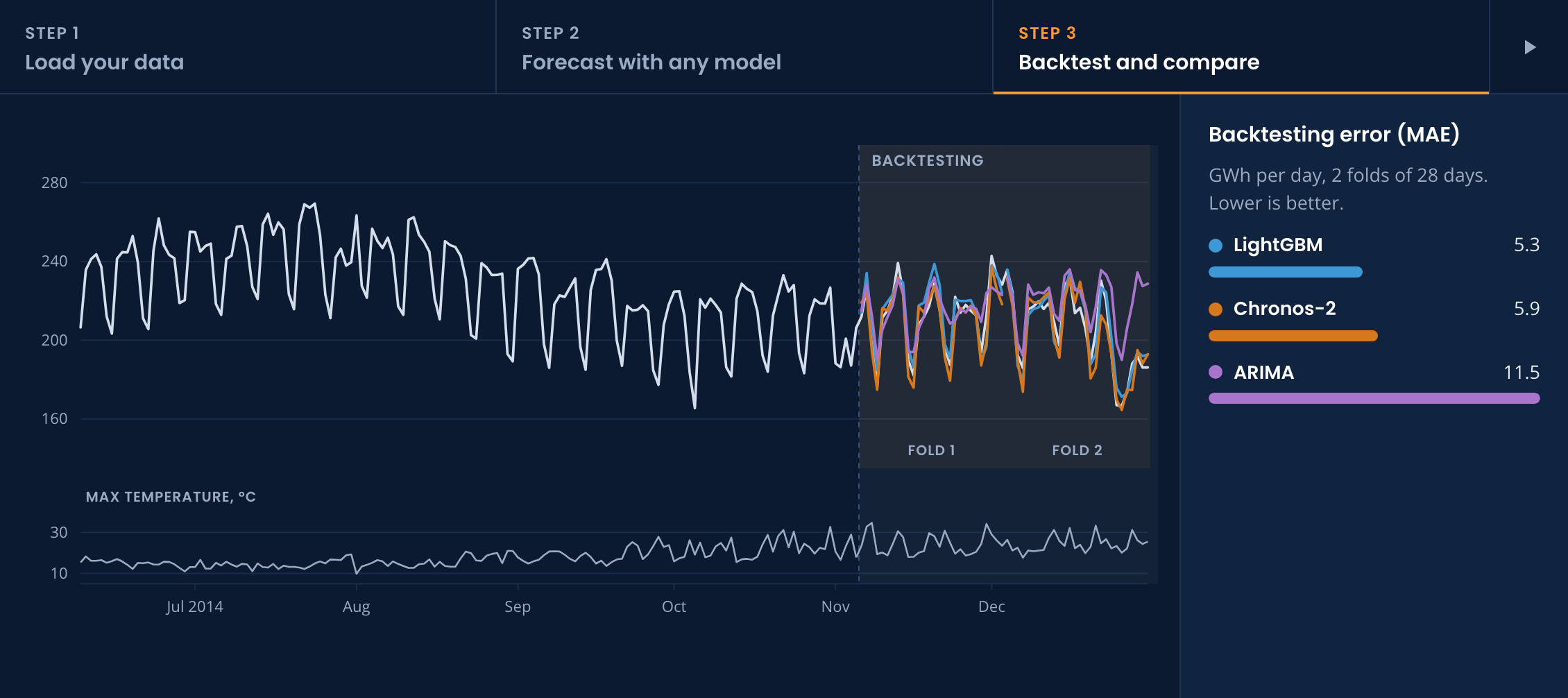Click the Aug axis label

356,607
